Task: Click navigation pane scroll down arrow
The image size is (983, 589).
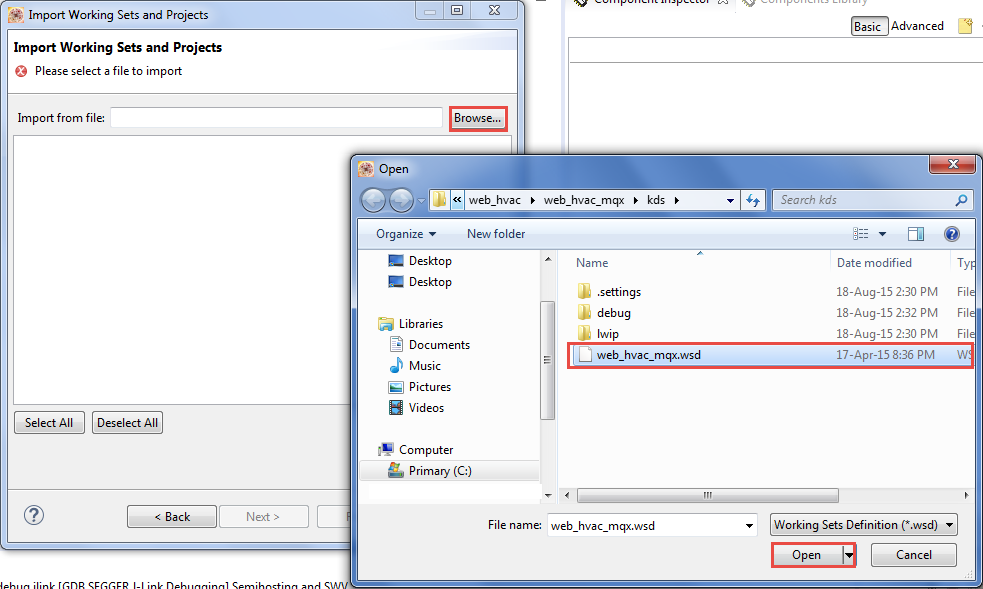Action: (x=548, y=496)
